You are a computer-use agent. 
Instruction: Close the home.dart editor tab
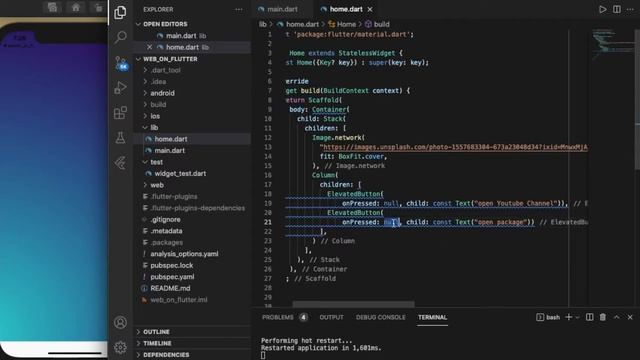click(370, 9)
